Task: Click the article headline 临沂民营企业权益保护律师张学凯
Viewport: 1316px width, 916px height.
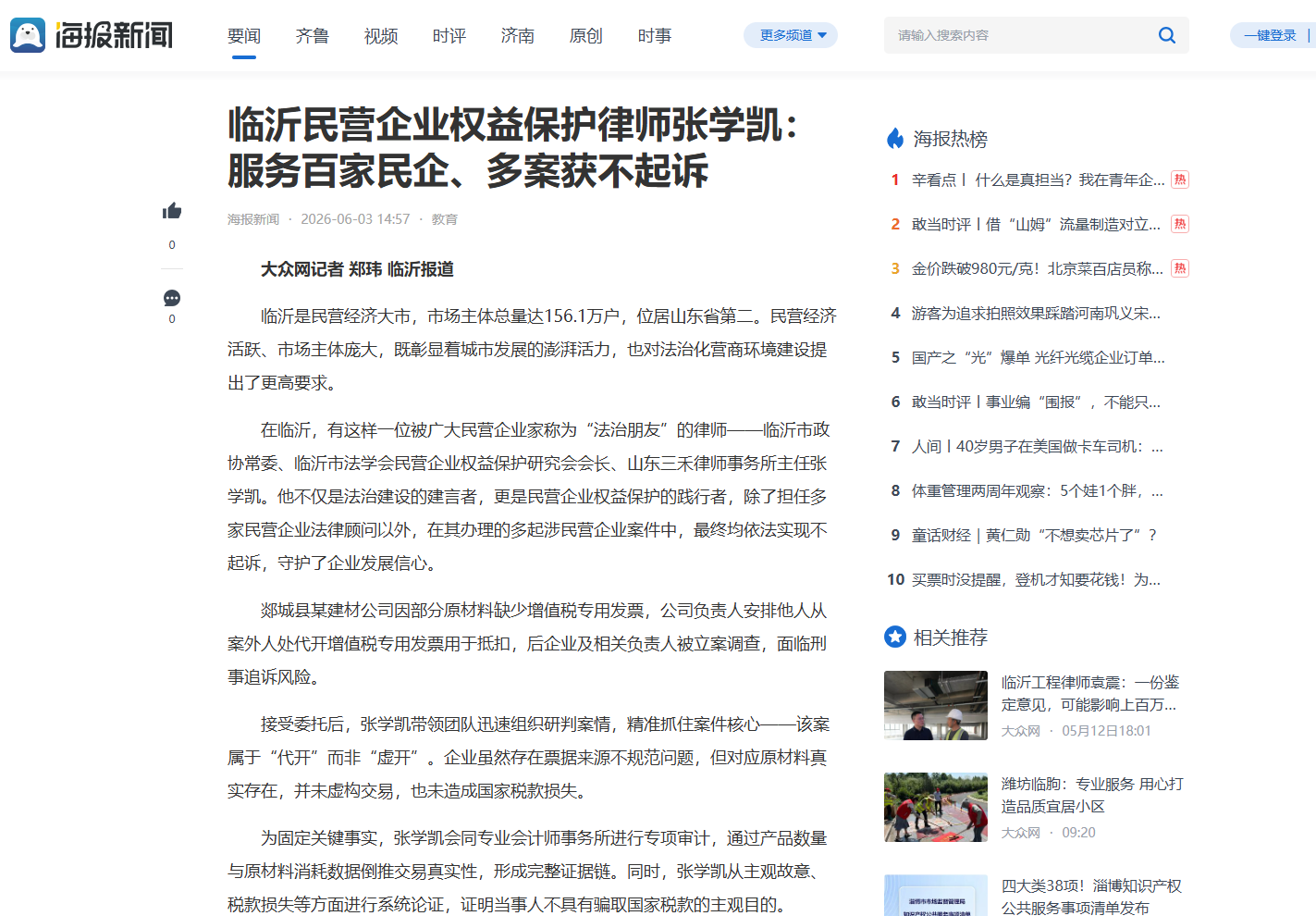Action: point(513,148)
